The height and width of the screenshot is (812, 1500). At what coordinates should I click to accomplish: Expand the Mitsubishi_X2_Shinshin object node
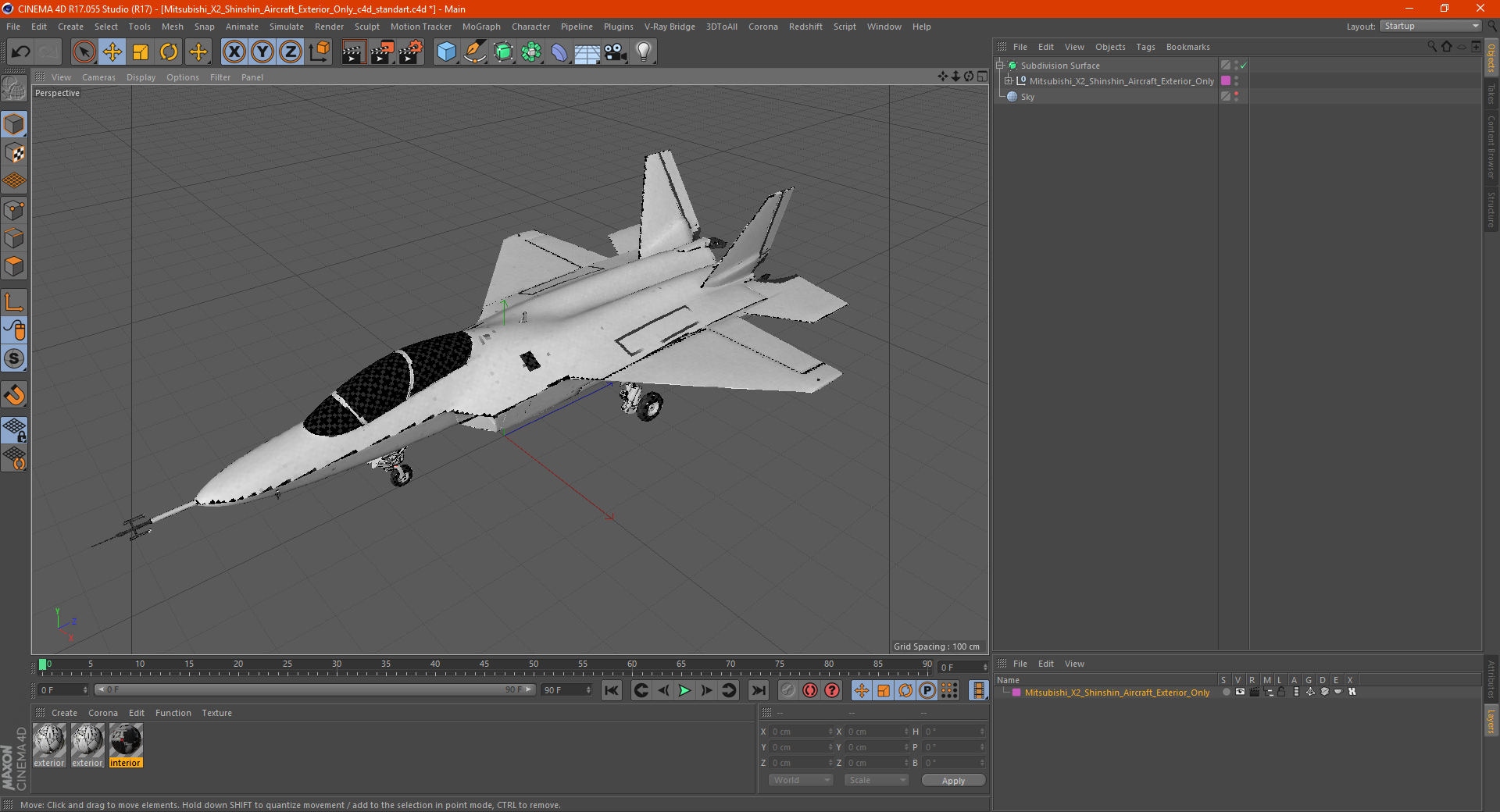(1009, 81)
